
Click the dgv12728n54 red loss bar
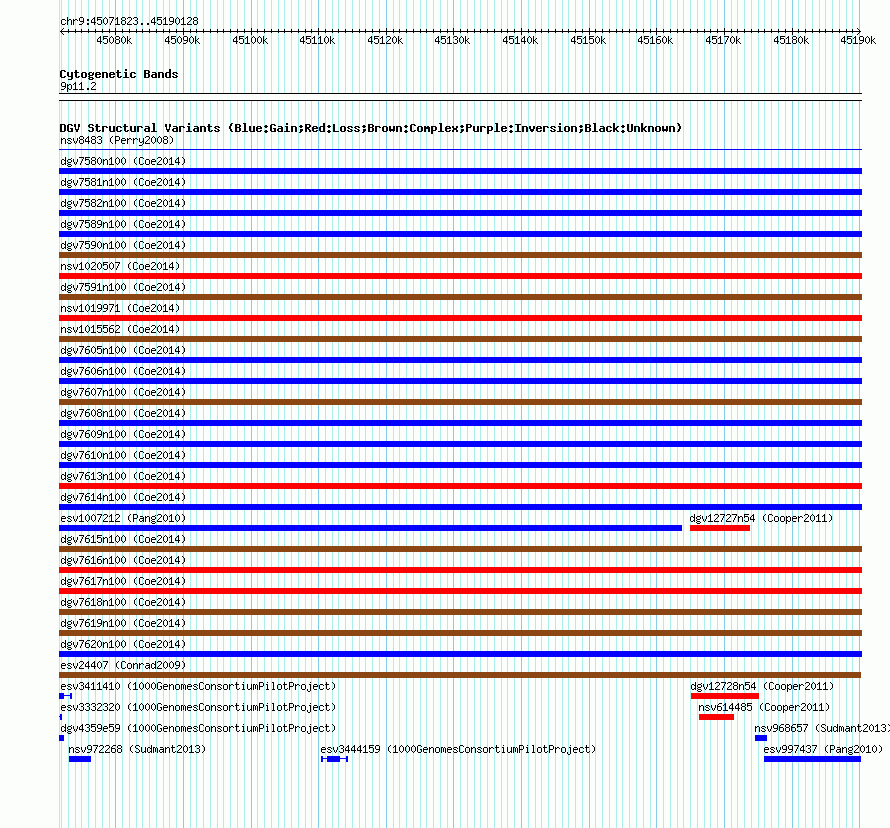pos(725,696)
